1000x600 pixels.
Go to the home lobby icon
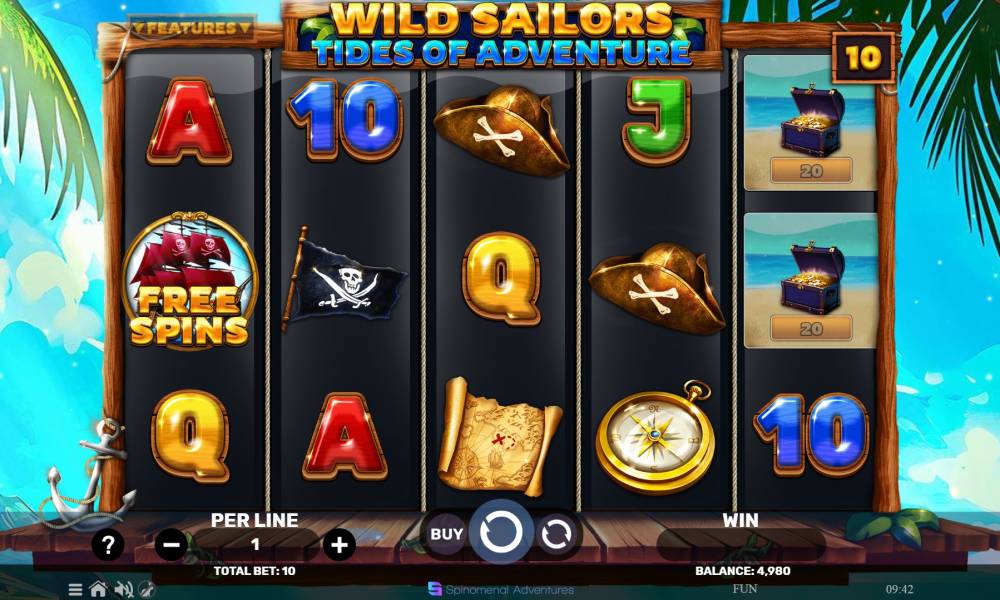pyautogui.click(x=98, y=589)
